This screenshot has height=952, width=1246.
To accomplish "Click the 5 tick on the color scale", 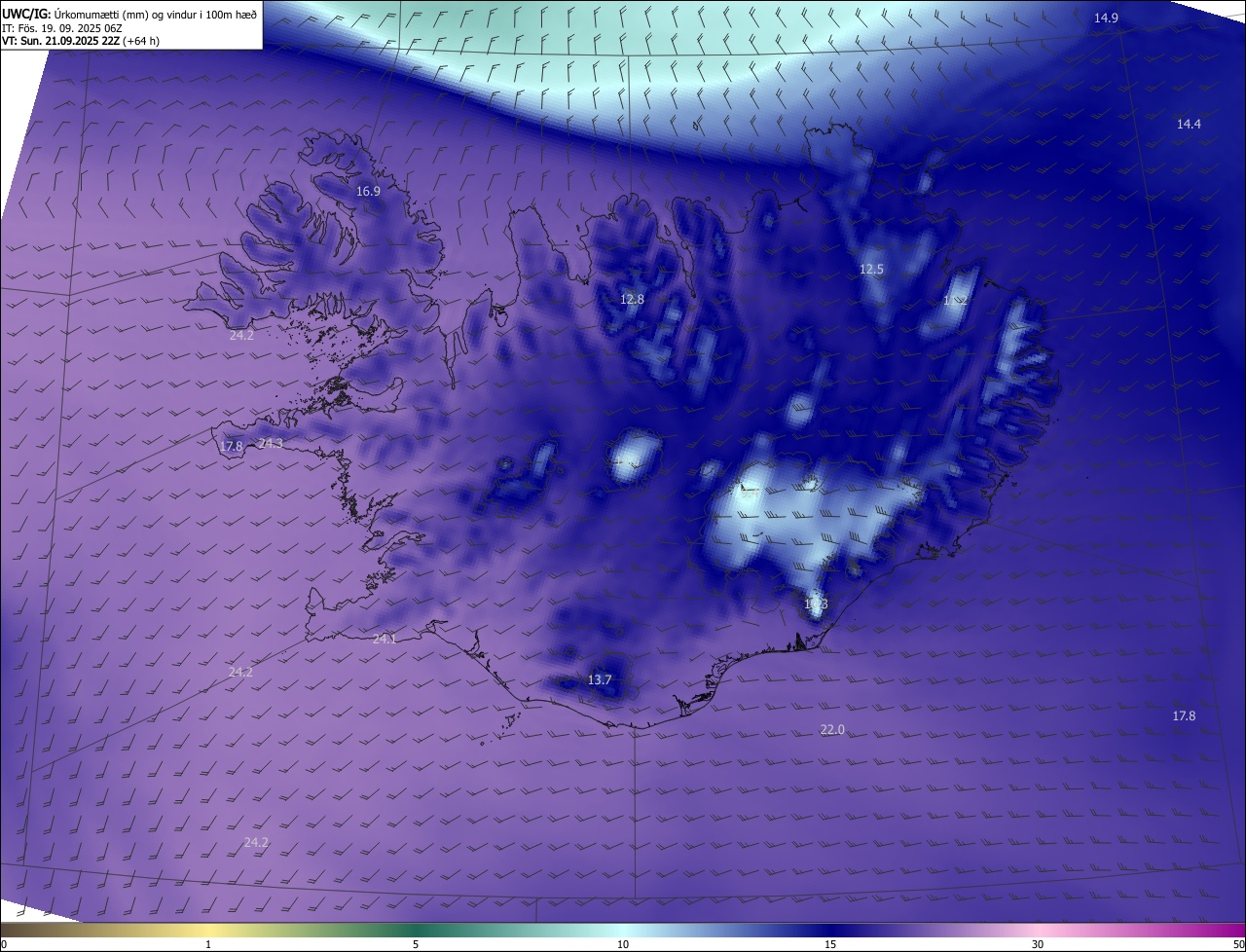I will pyautogui.click(x=416, y=944).
